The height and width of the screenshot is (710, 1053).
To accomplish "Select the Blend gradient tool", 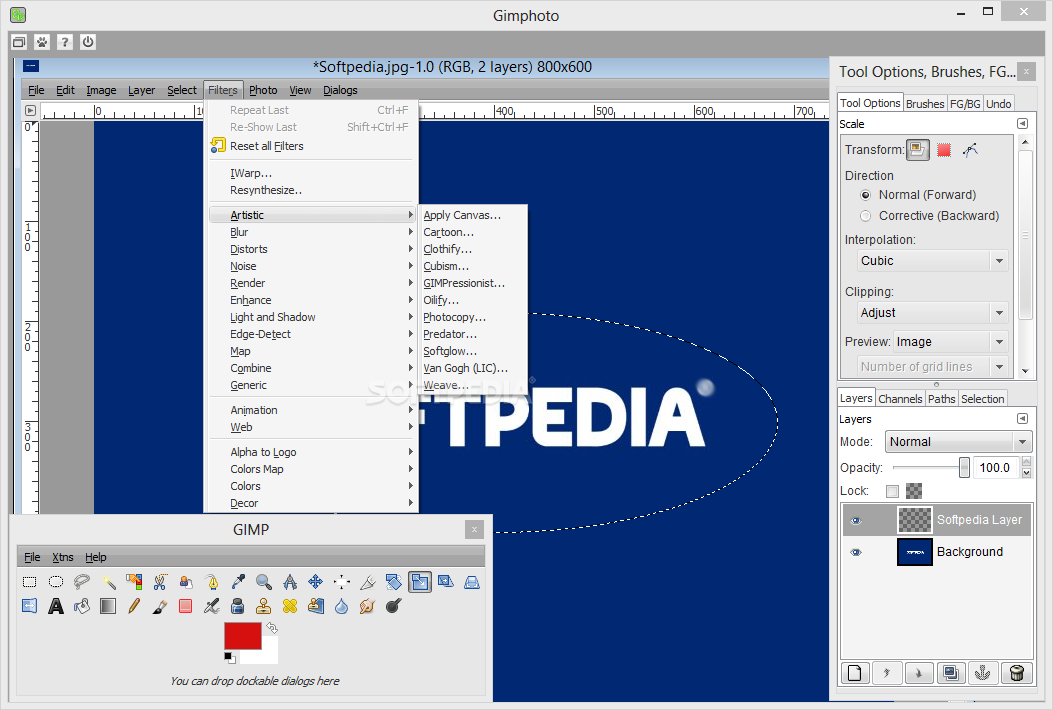I will [x=108, y=607].
